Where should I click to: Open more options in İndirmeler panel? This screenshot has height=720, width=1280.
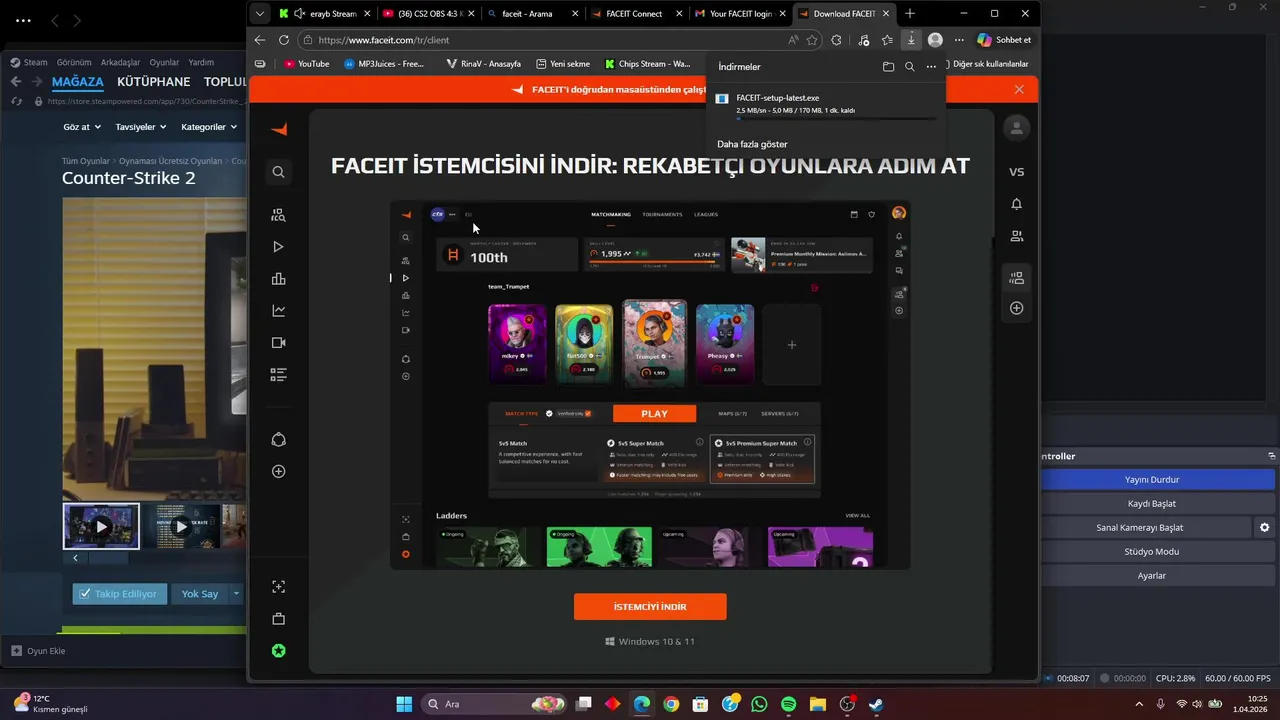(931, 67)
